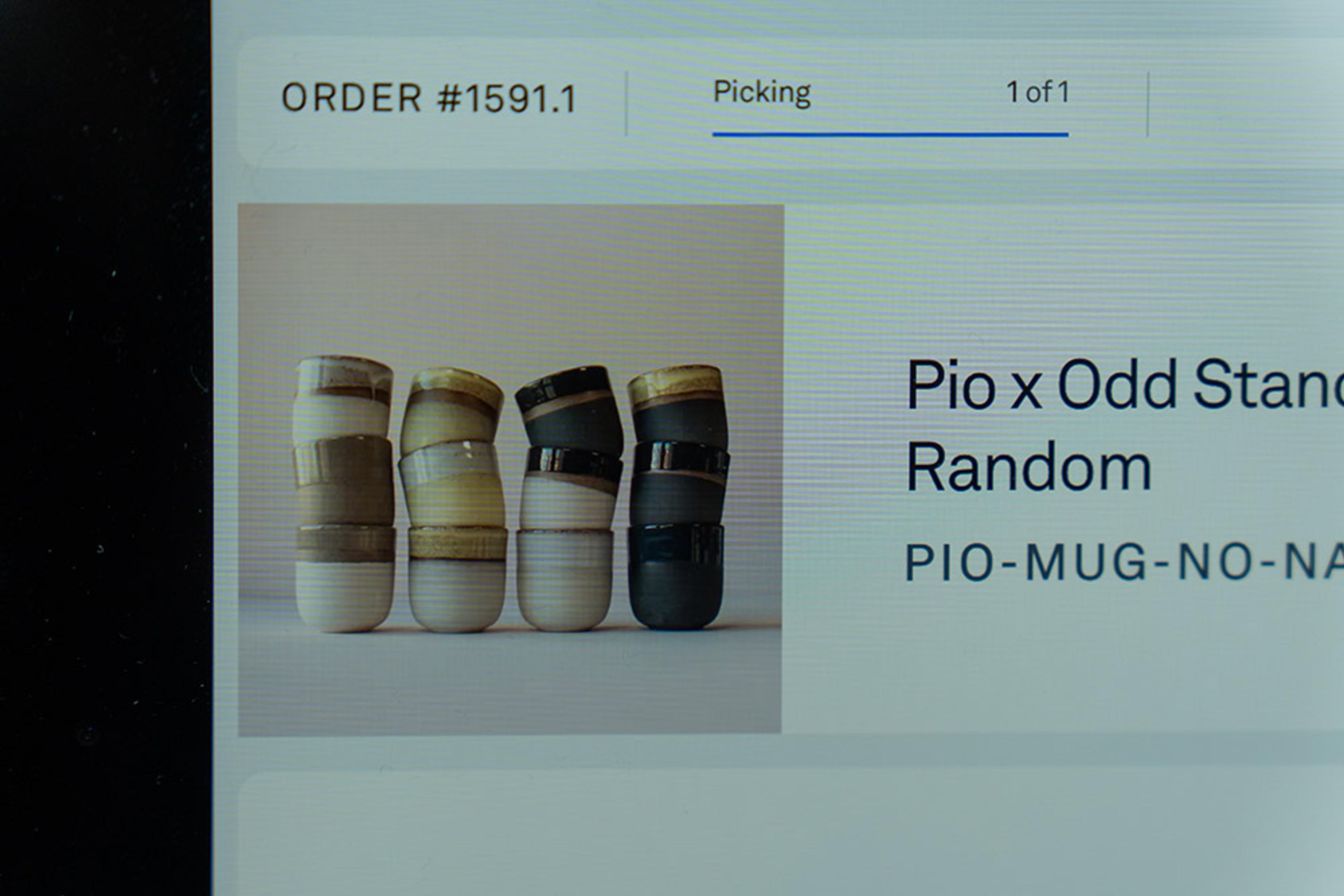
Task: Select the Picking tab
Action: coord(762,93)
